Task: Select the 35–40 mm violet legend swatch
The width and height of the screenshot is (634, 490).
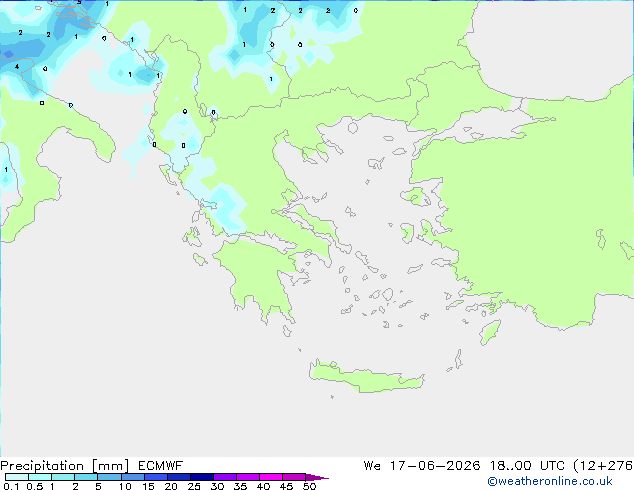Action: 247,477
